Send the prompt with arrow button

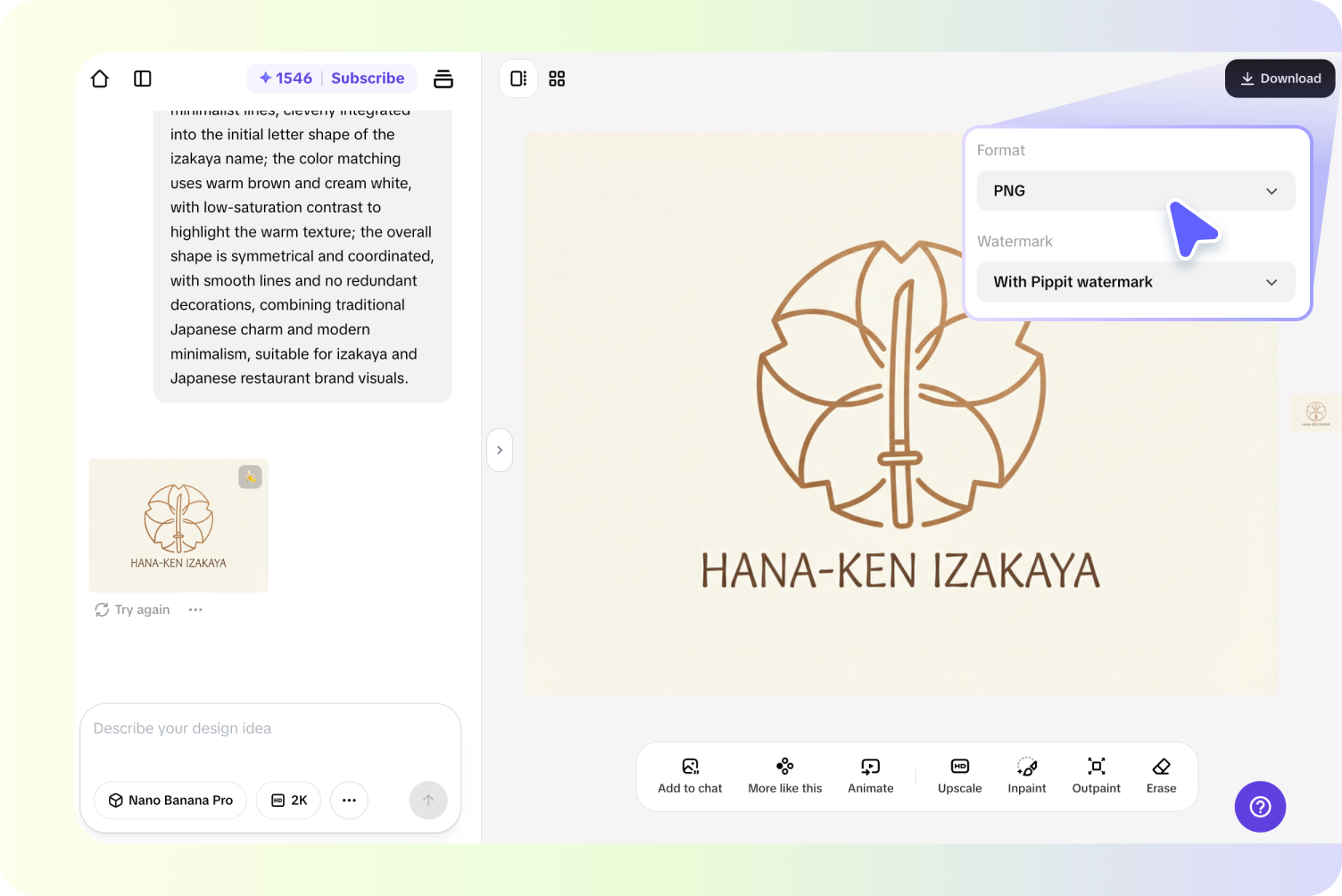click(x=428, y=801)
